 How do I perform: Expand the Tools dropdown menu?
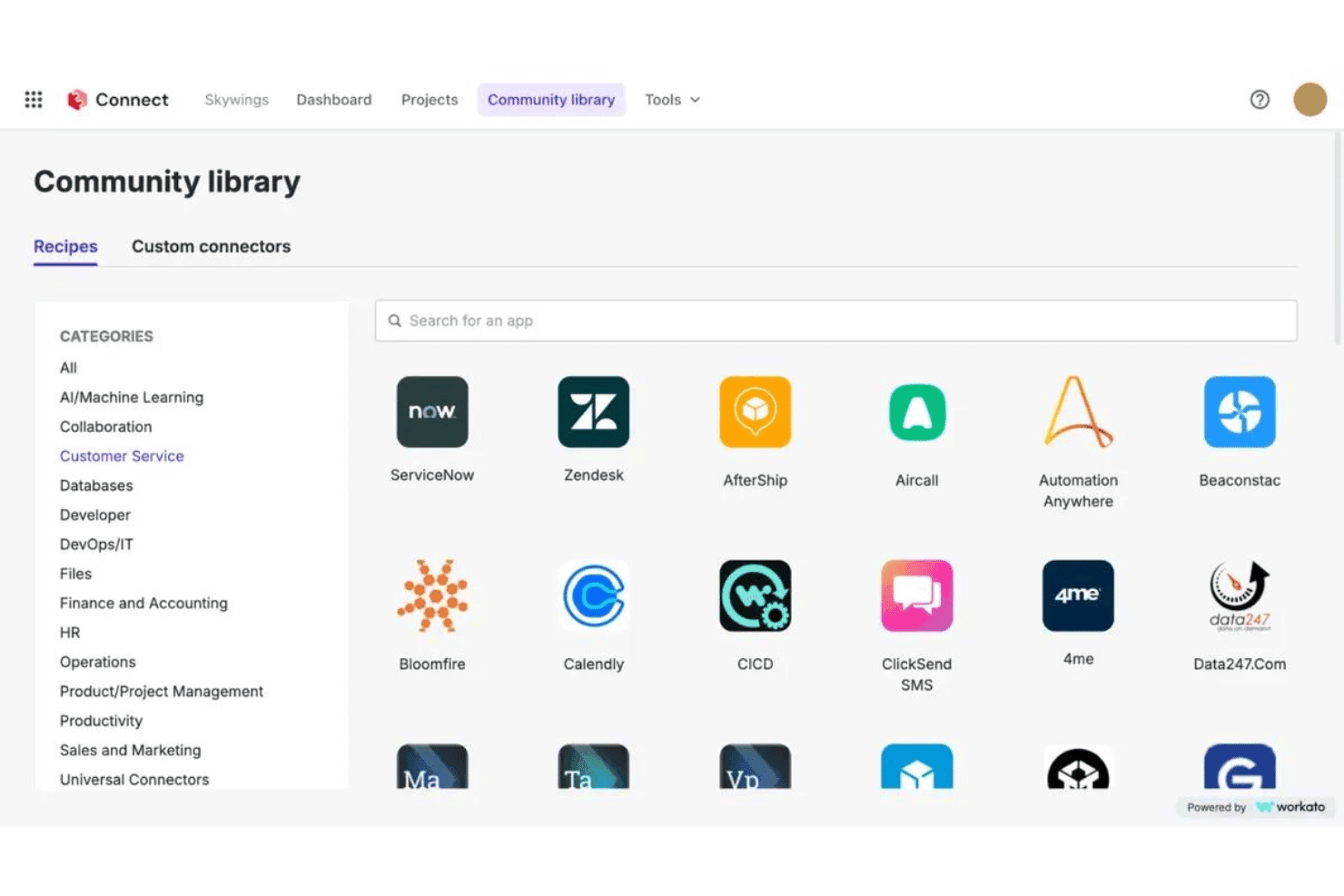pos(673,100)
